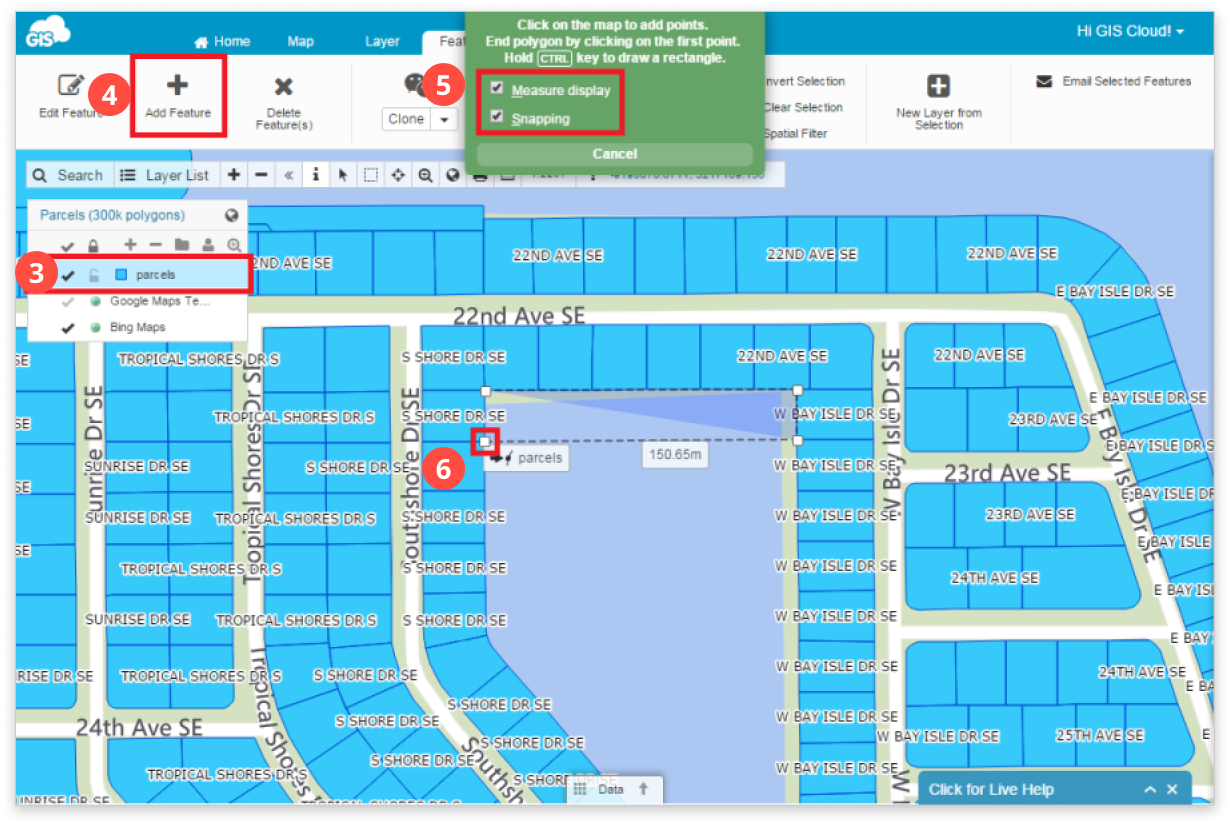This screenshot has width=1230, height=825.
Task: Click the globe icon beside Parcels title
Action: [x=231, y=214]
